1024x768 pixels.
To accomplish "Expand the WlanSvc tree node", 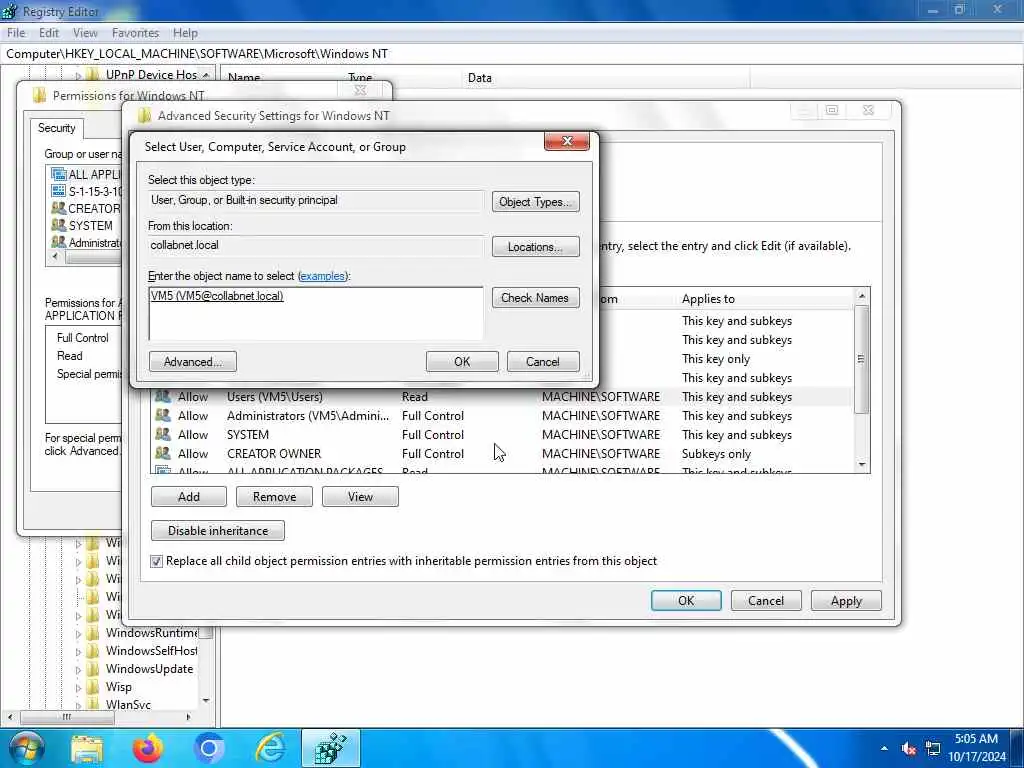I will pos(78,705).
